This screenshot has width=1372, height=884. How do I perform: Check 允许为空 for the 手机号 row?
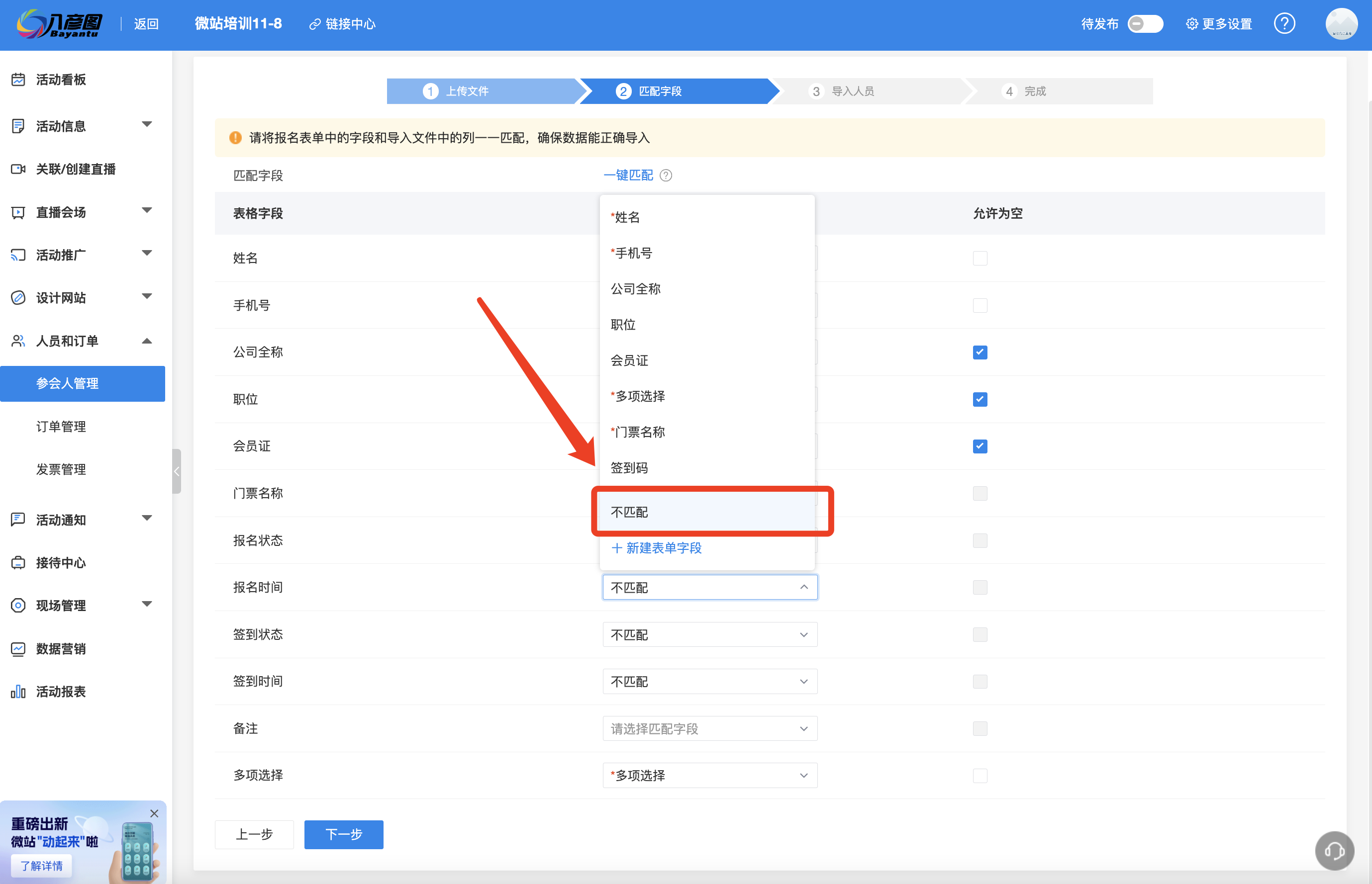pyautogui.click(x=980, y=305)
